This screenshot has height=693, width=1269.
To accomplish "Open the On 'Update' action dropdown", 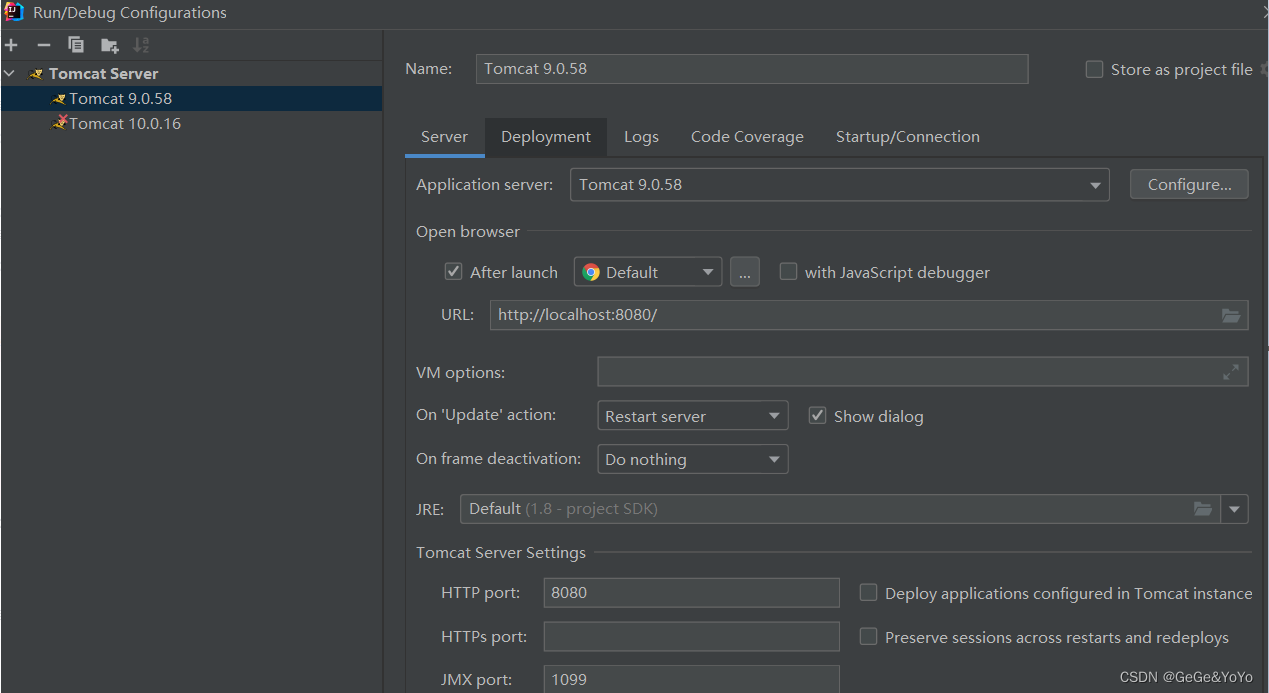I will pyautogui.click(x=692, y=416).
